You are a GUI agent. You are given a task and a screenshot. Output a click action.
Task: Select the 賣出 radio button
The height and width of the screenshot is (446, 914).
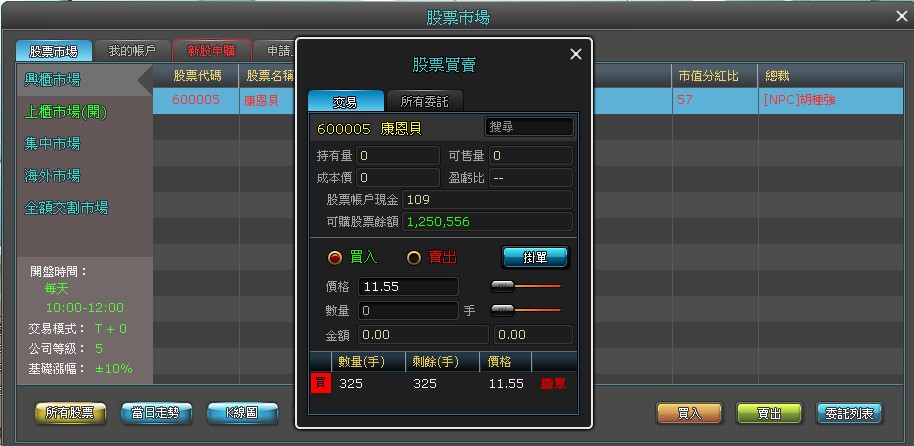414,257
